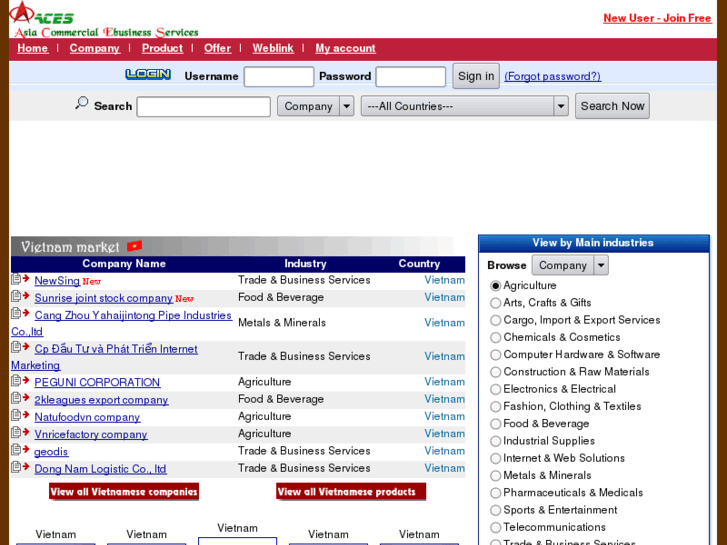727x545 pixels.
Task: Go to Home in navigation bar
Action: (32, 48)
